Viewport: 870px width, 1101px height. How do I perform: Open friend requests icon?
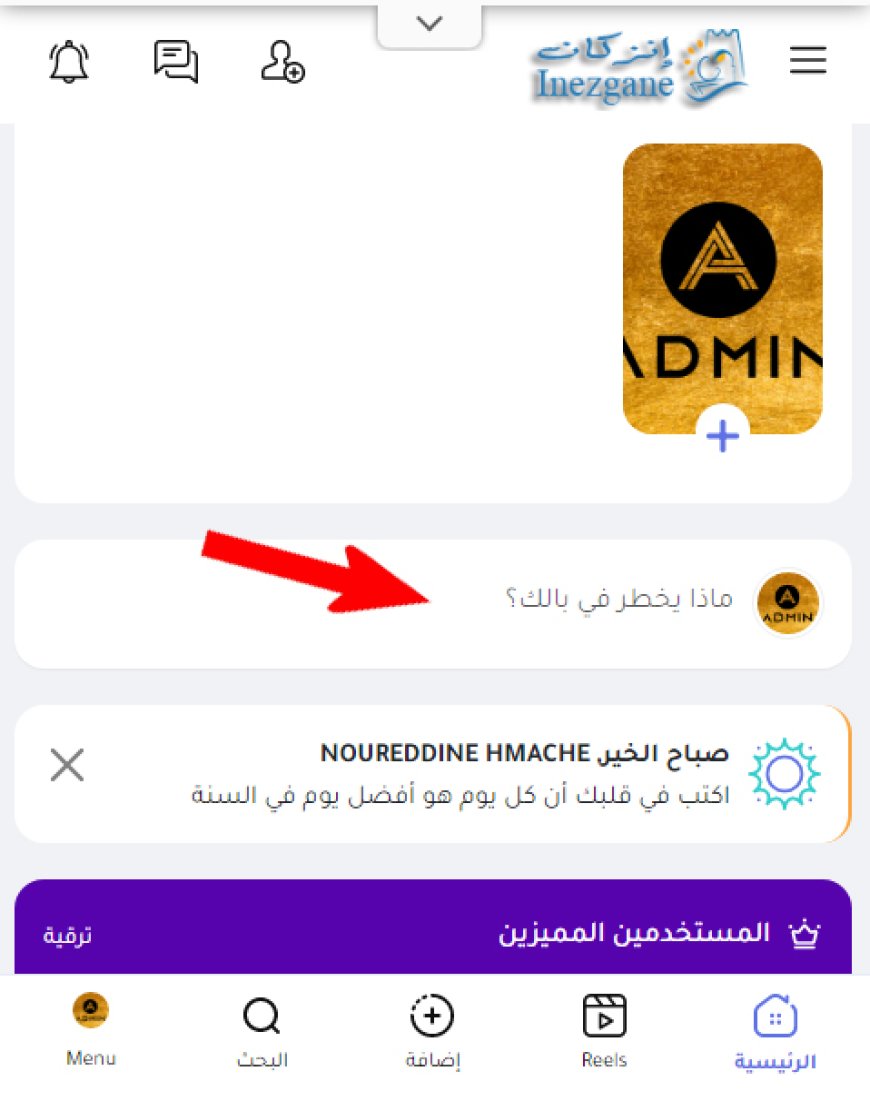(x=282, y=62)
